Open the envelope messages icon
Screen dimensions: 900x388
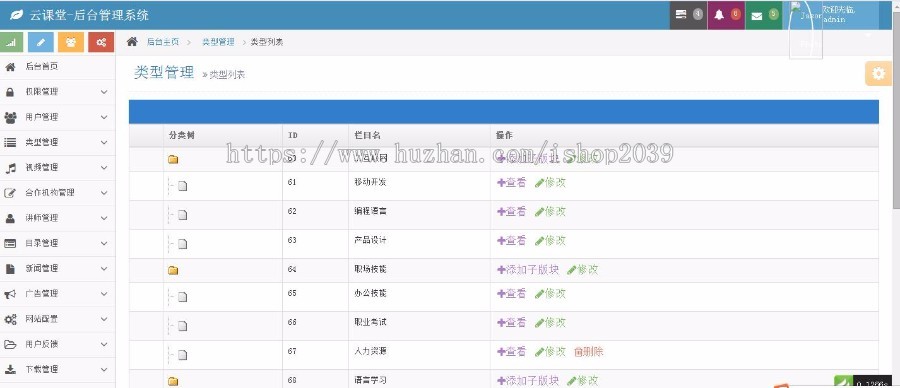(x=757, y=16)
